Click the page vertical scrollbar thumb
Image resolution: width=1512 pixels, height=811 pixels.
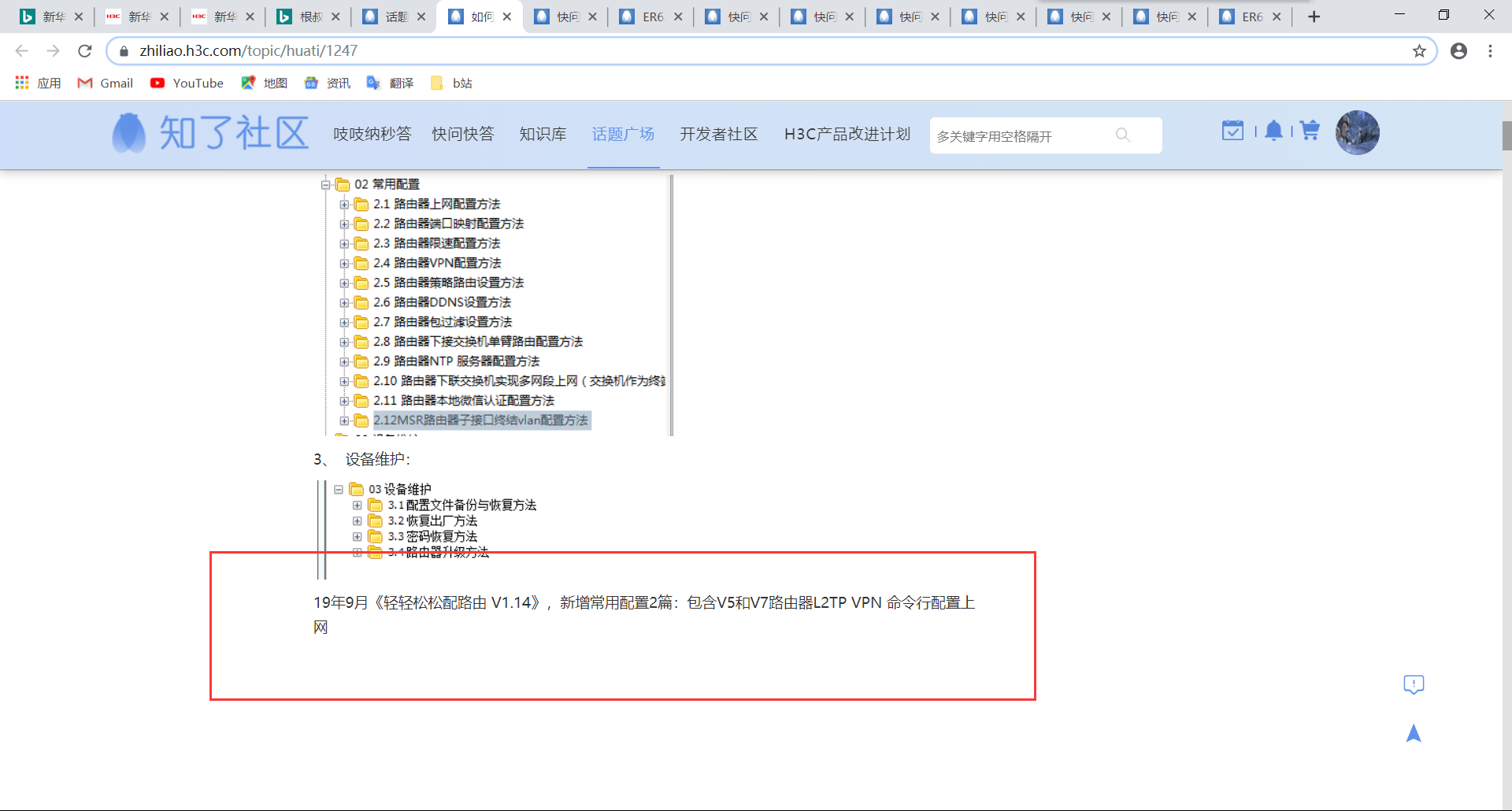coord(1506,135)
